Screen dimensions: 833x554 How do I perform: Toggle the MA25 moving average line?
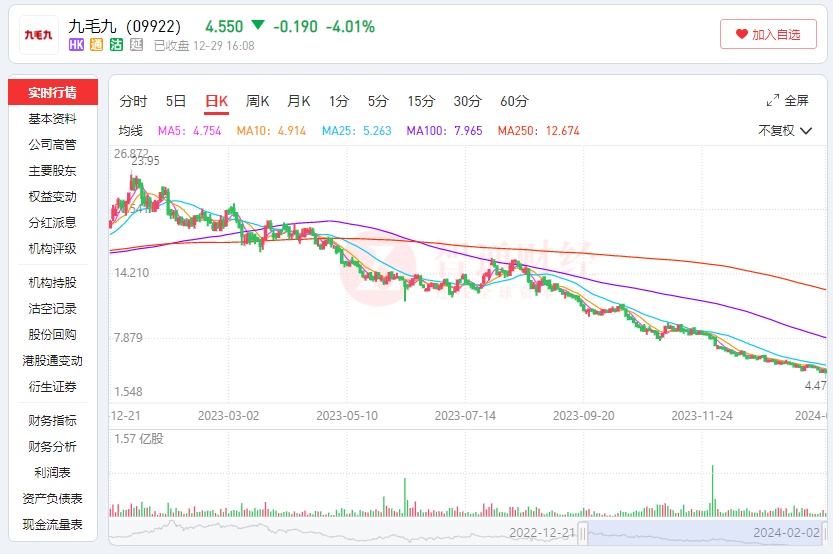tap(356, 131)
